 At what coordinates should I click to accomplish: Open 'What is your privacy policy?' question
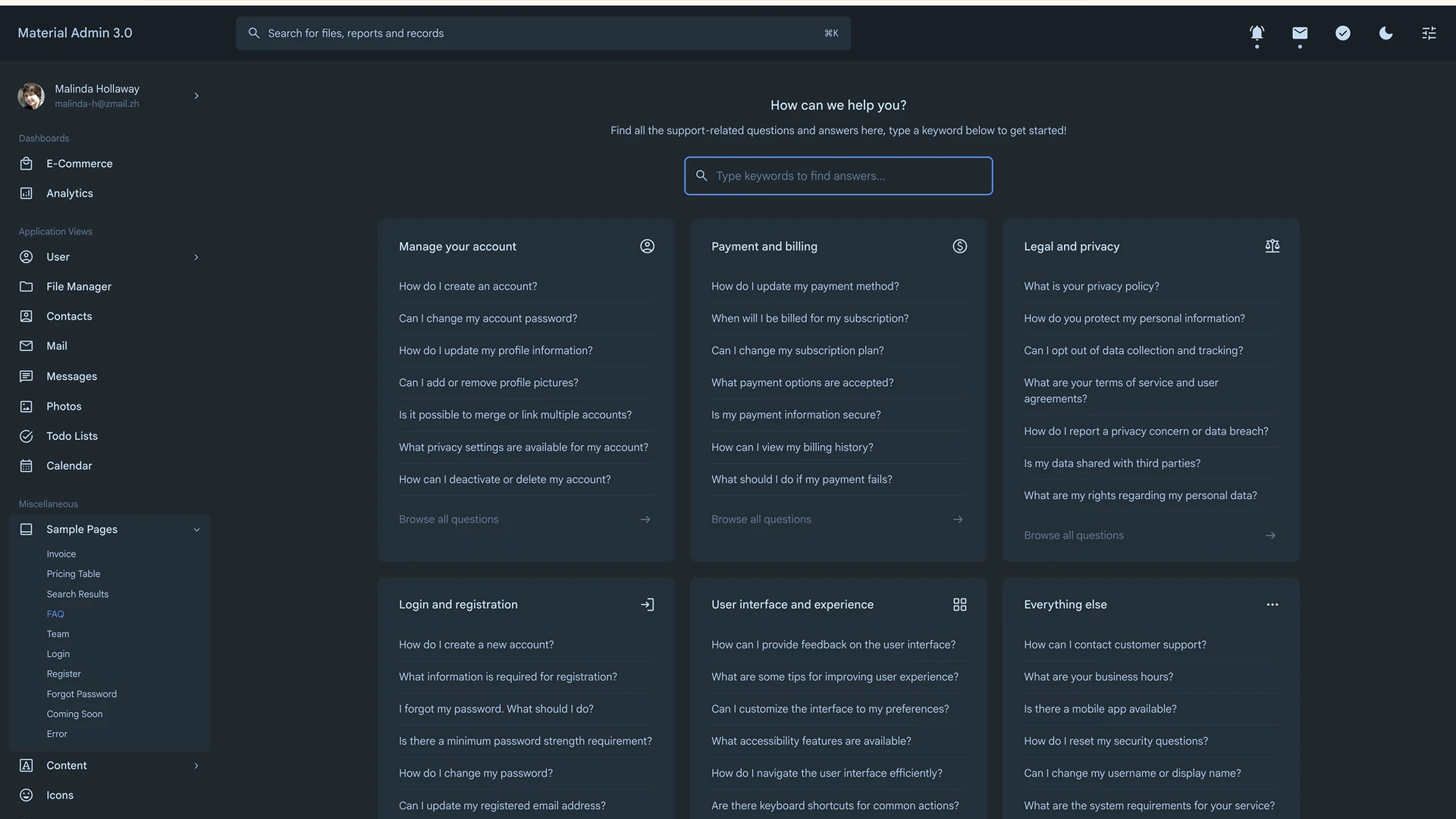click(x=1091, y=286)
